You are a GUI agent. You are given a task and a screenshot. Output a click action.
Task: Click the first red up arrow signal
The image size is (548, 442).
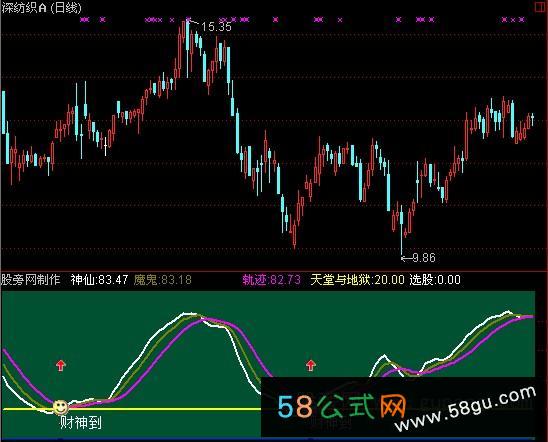click(61, 365)
